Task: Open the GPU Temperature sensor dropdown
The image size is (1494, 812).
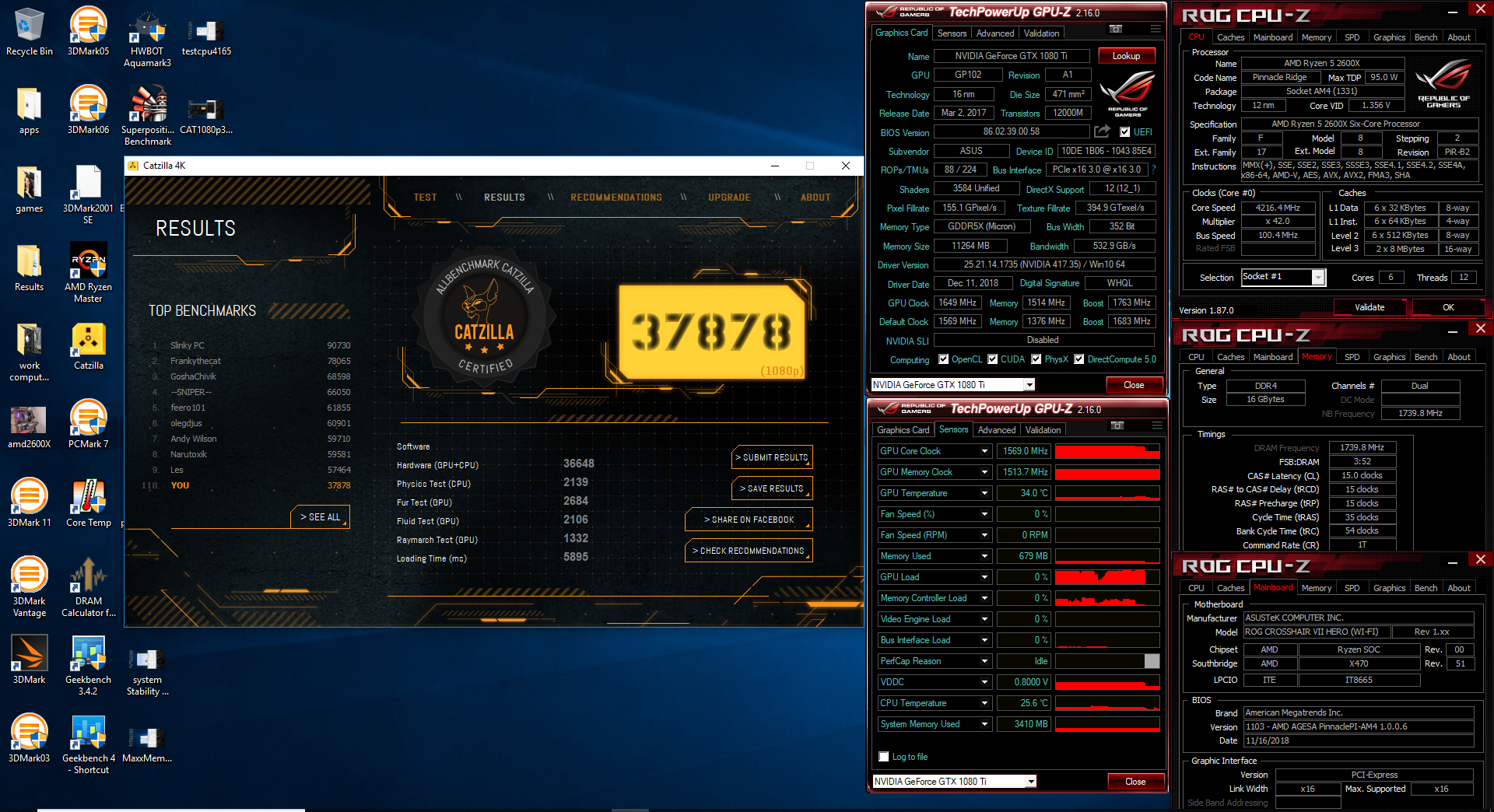Action: pyautogui.click(x=984, y=493)
